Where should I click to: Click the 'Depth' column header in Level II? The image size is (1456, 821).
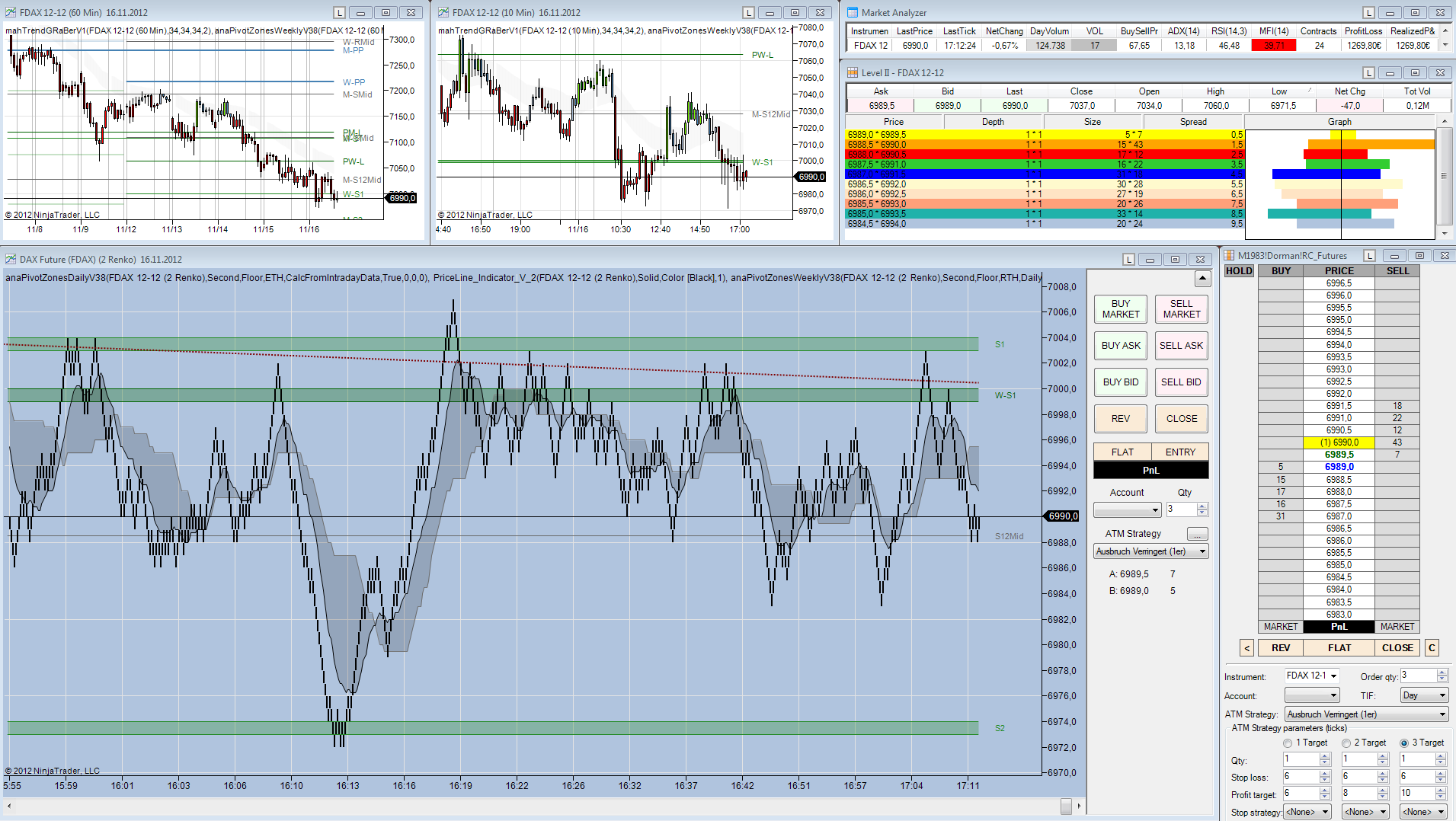click(993, 122)
